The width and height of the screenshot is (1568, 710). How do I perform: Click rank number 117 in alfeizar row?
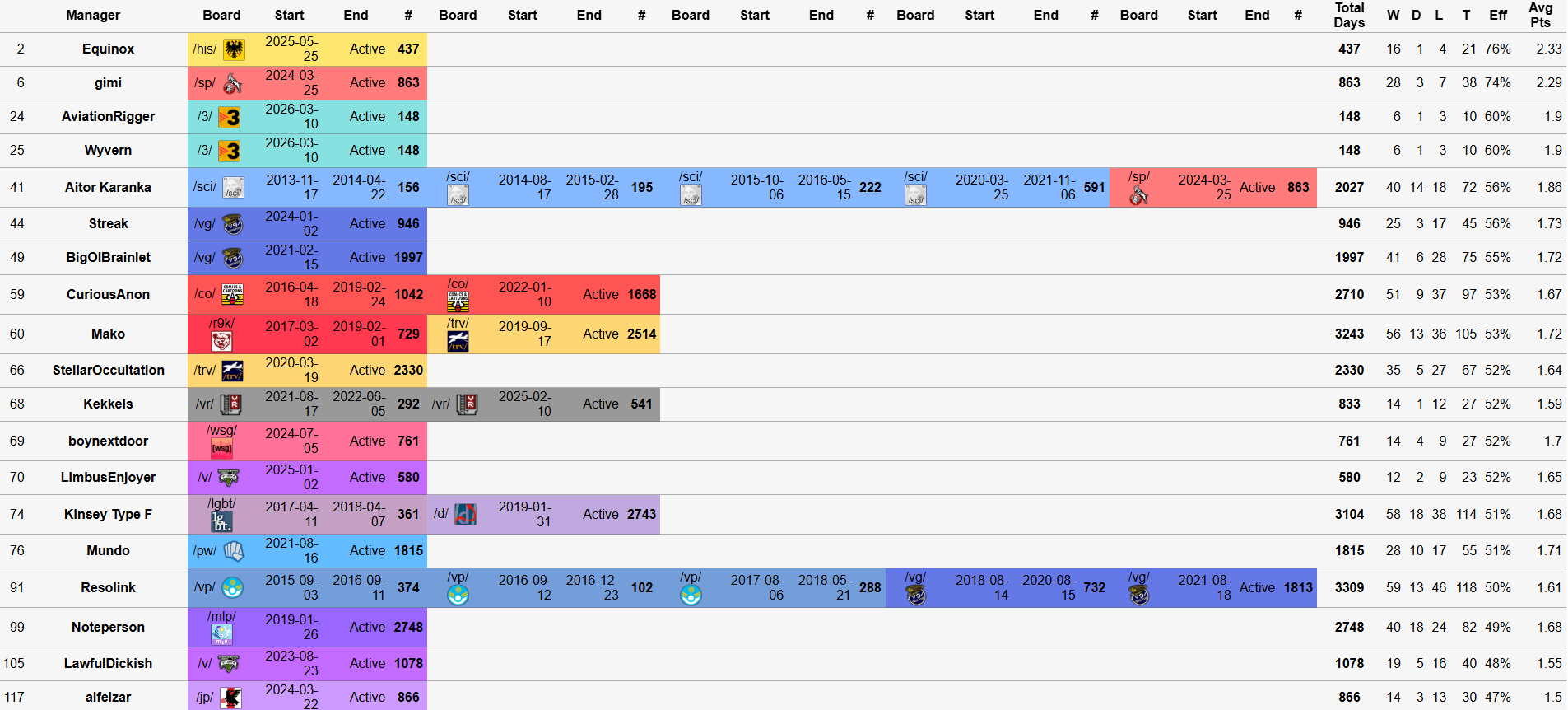pyautogui.click(x=15, y=698)
